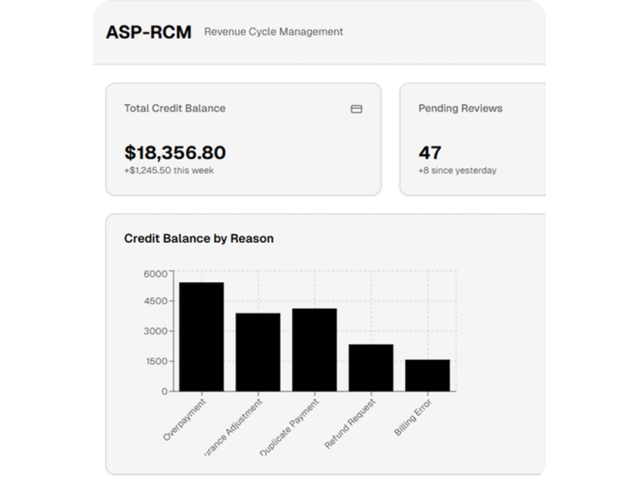Click the ASP-RCM logo title
This screenshot has width=640, height=480.
point(148,32)
